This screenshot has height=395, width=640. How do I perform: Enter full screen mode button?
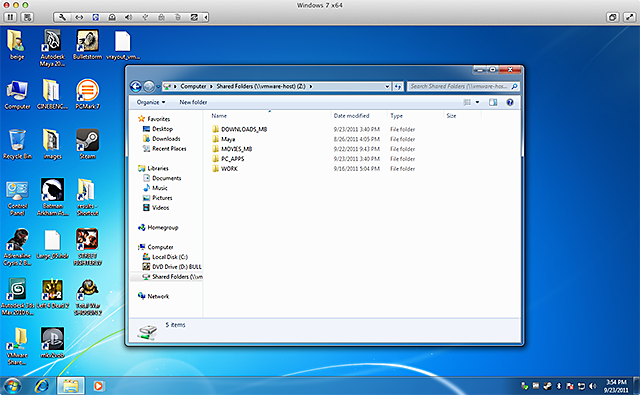tap(629, 17)
